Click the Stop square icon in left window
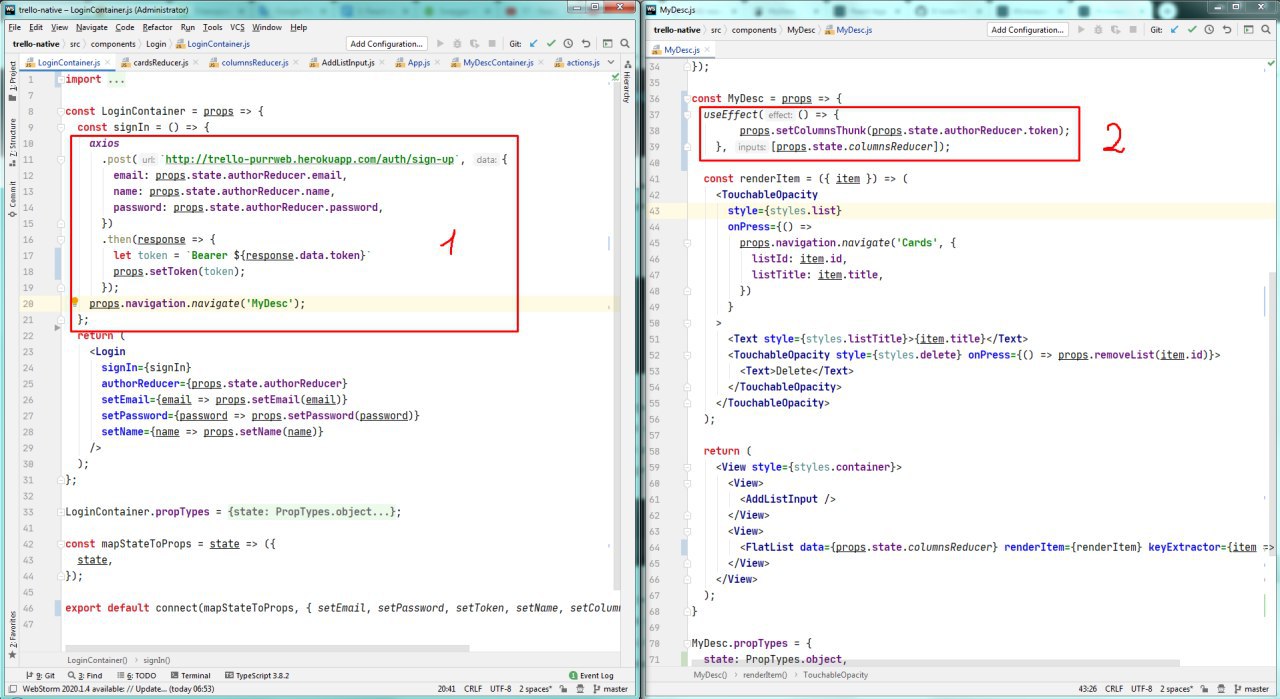Image resolution: width=1280 pixels, height=699 pixels. click(x=490, y=44)
